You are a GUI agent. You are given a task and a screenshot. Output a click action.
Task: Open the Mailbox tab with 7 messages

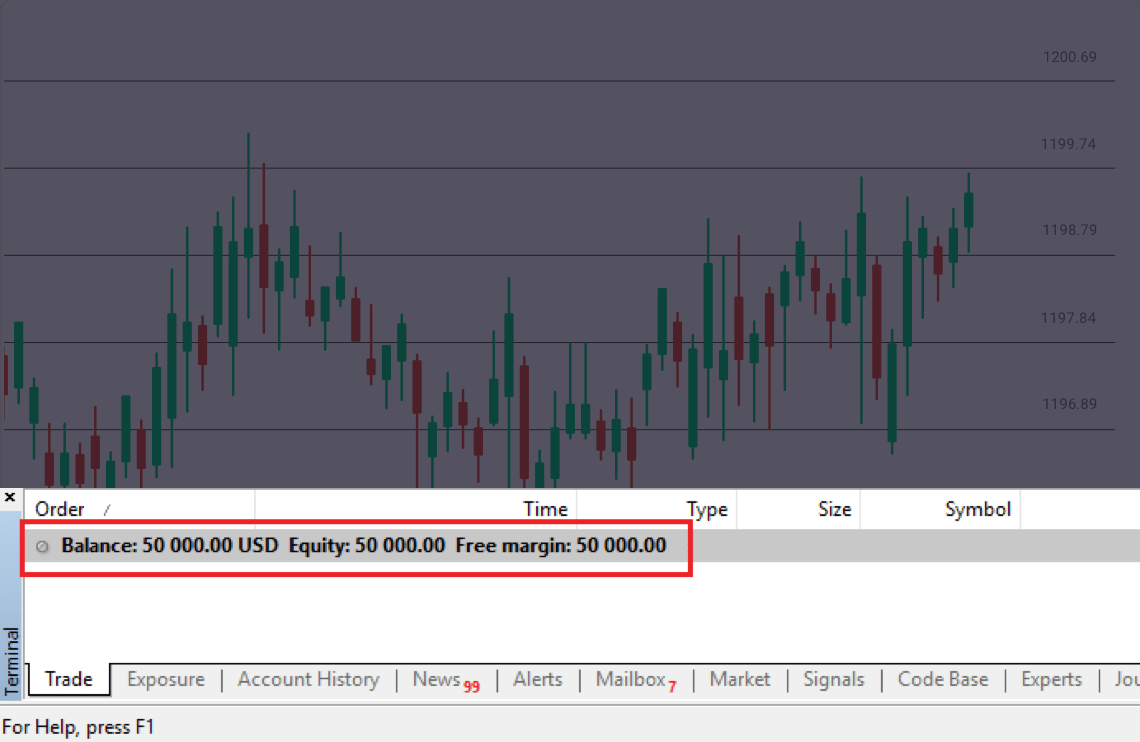[x=630, y=679]
